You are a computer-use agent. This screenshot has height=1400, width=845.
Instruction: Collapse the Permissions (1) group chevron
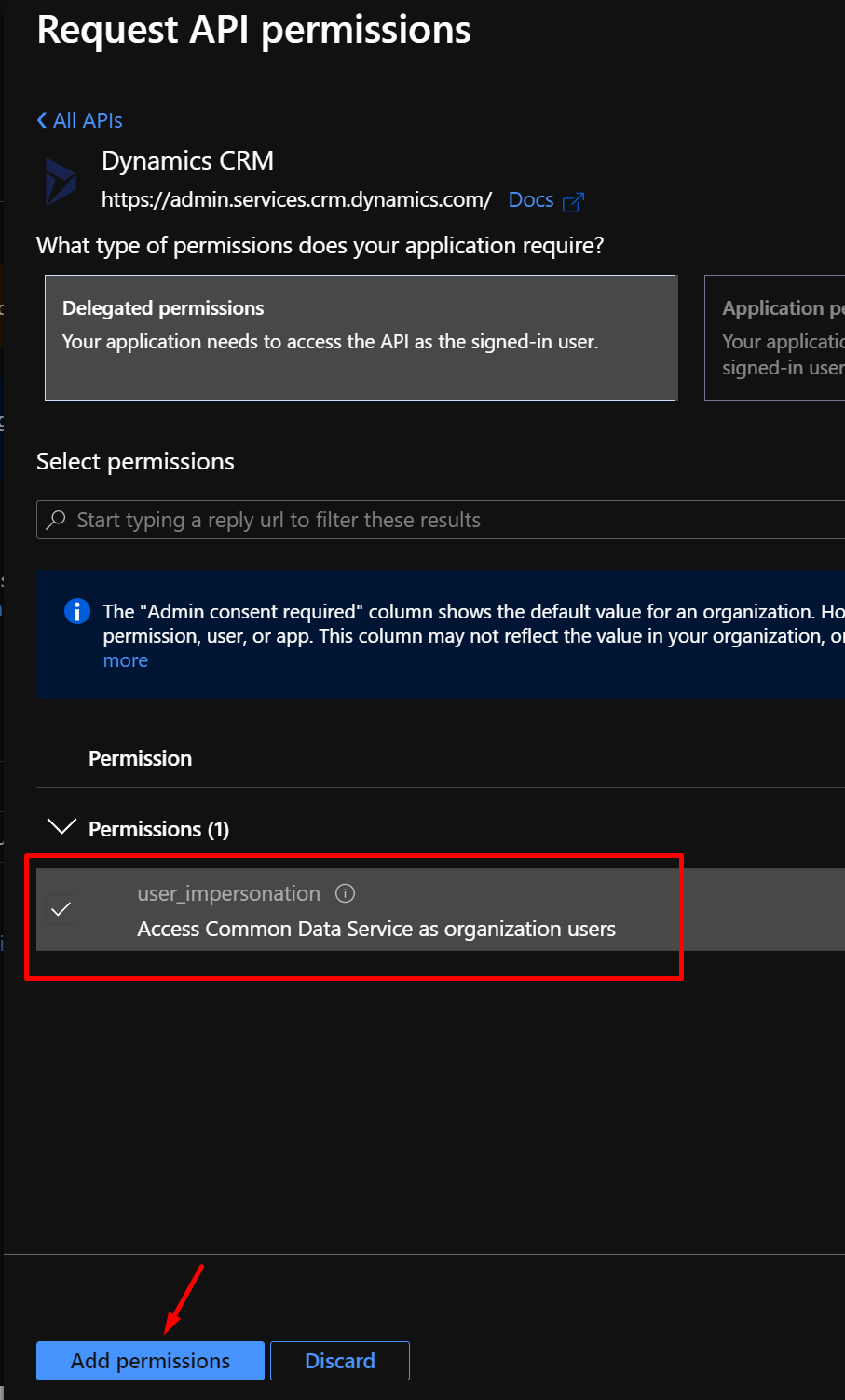click(x=61, y=827)
